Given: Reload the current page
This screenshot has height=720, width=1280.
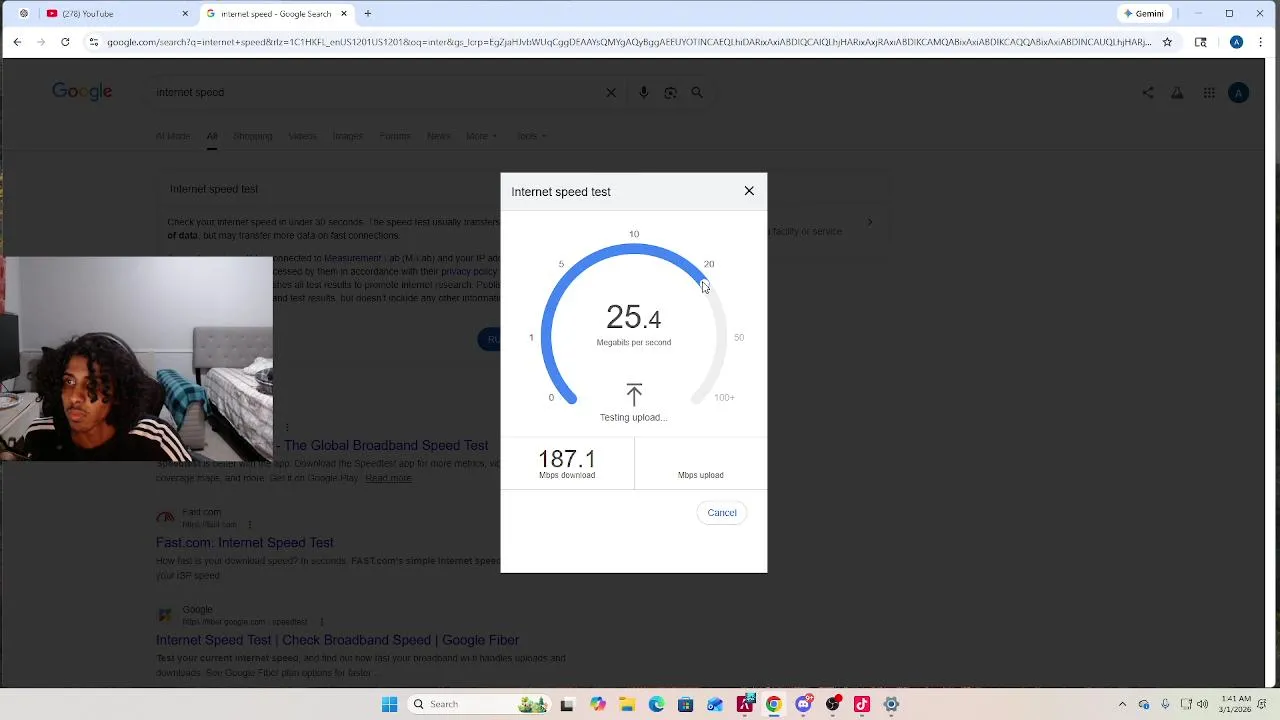Looking at the screenshot, I should 65,42.
